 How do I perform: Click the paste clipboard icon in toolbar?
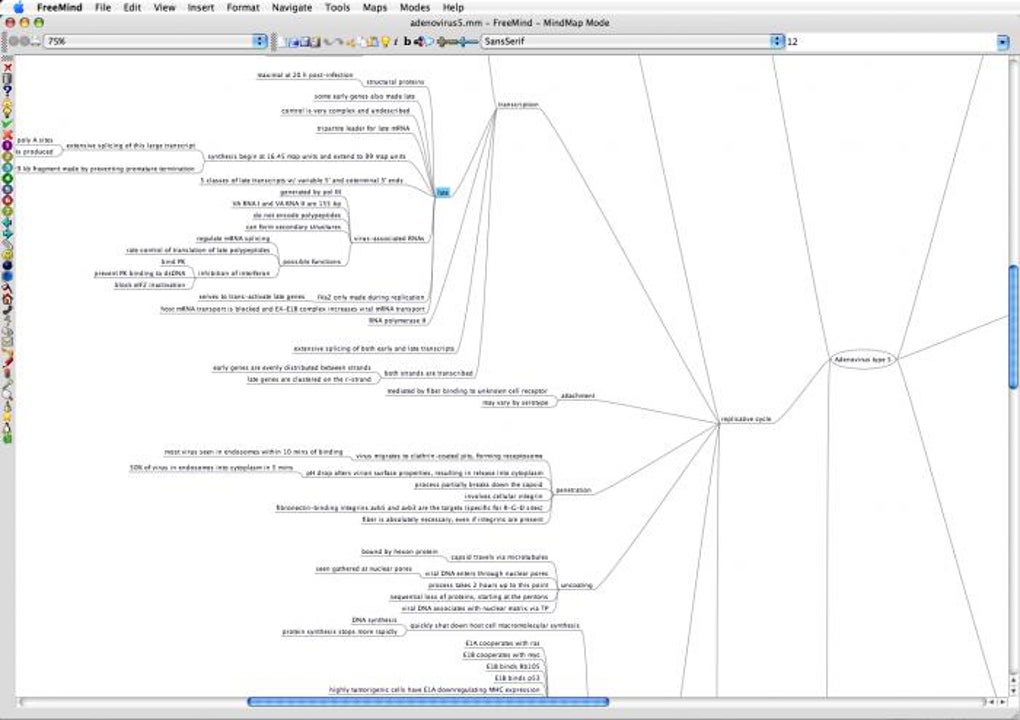click(373, 42)
